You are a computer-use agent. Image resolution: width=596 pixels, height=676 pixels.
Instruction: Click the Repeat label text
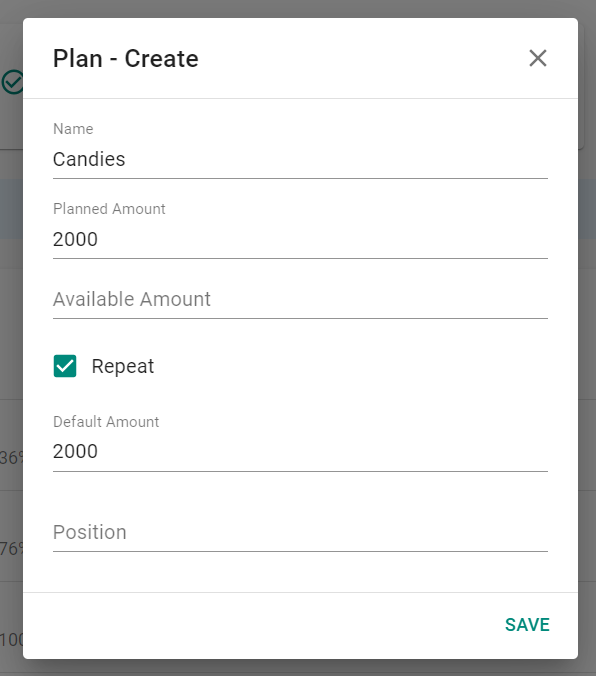tap(123, 366)
